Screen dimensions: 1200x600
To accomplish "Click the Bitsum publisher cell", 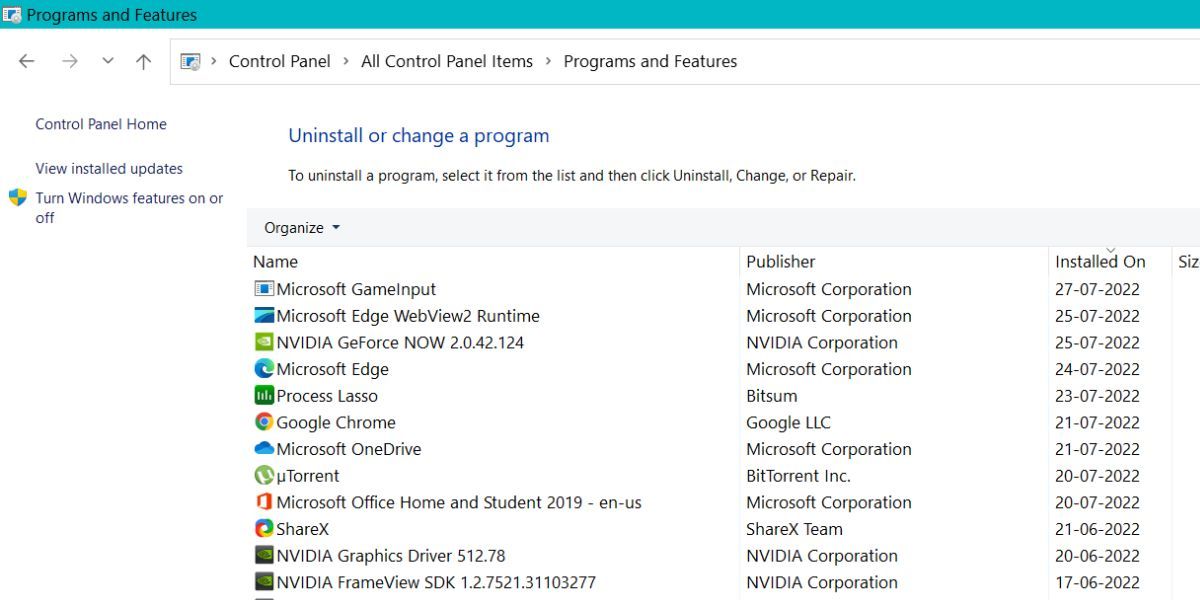I will 772,396.
